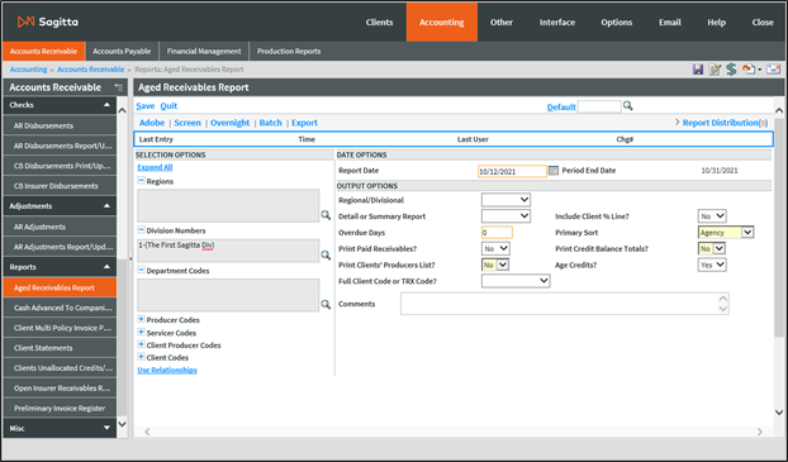
Task: Collapse the Regions section
Action: (141, 181)
